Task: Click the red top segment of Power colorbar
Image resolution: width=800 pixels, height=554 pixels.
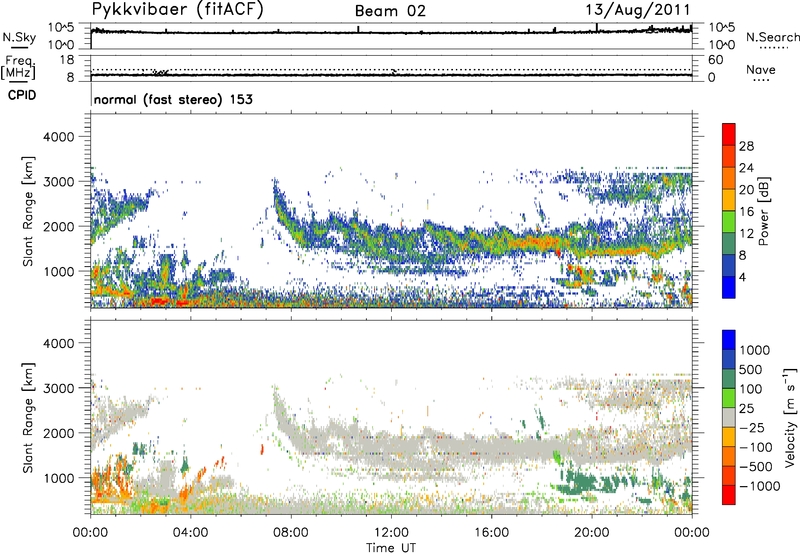Action: 729,135
